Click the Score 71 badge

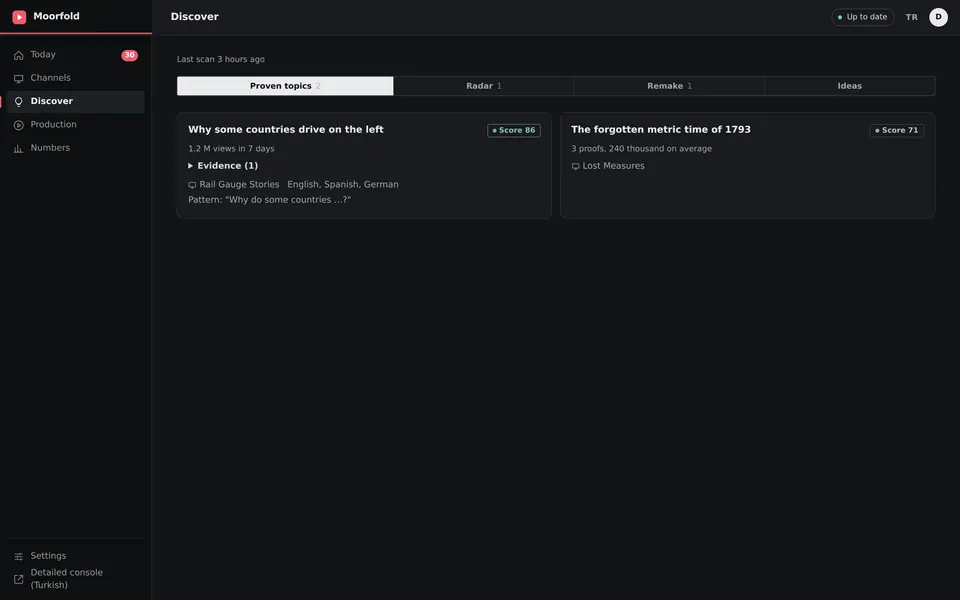tap(896, 130)
